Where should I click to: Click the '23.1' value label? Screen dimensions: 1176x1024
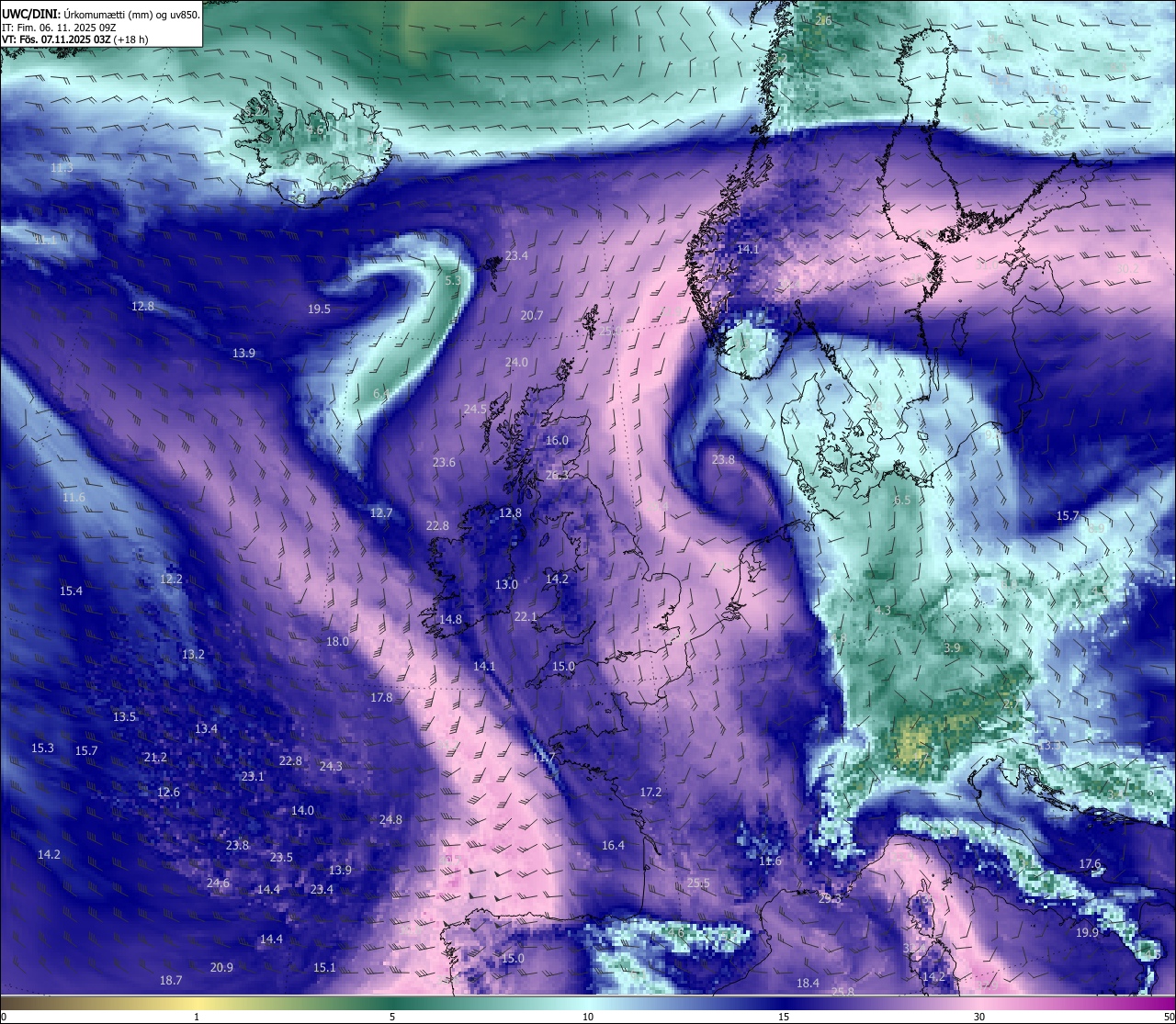(253, 777)
